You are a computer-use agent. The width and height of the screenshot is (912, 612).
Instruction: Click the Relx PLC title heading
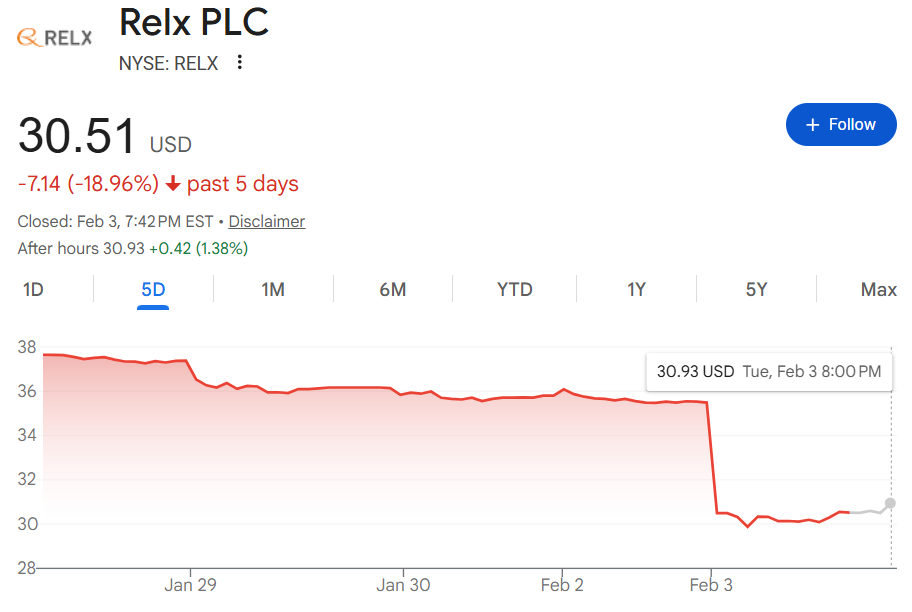tap(194, 22)
